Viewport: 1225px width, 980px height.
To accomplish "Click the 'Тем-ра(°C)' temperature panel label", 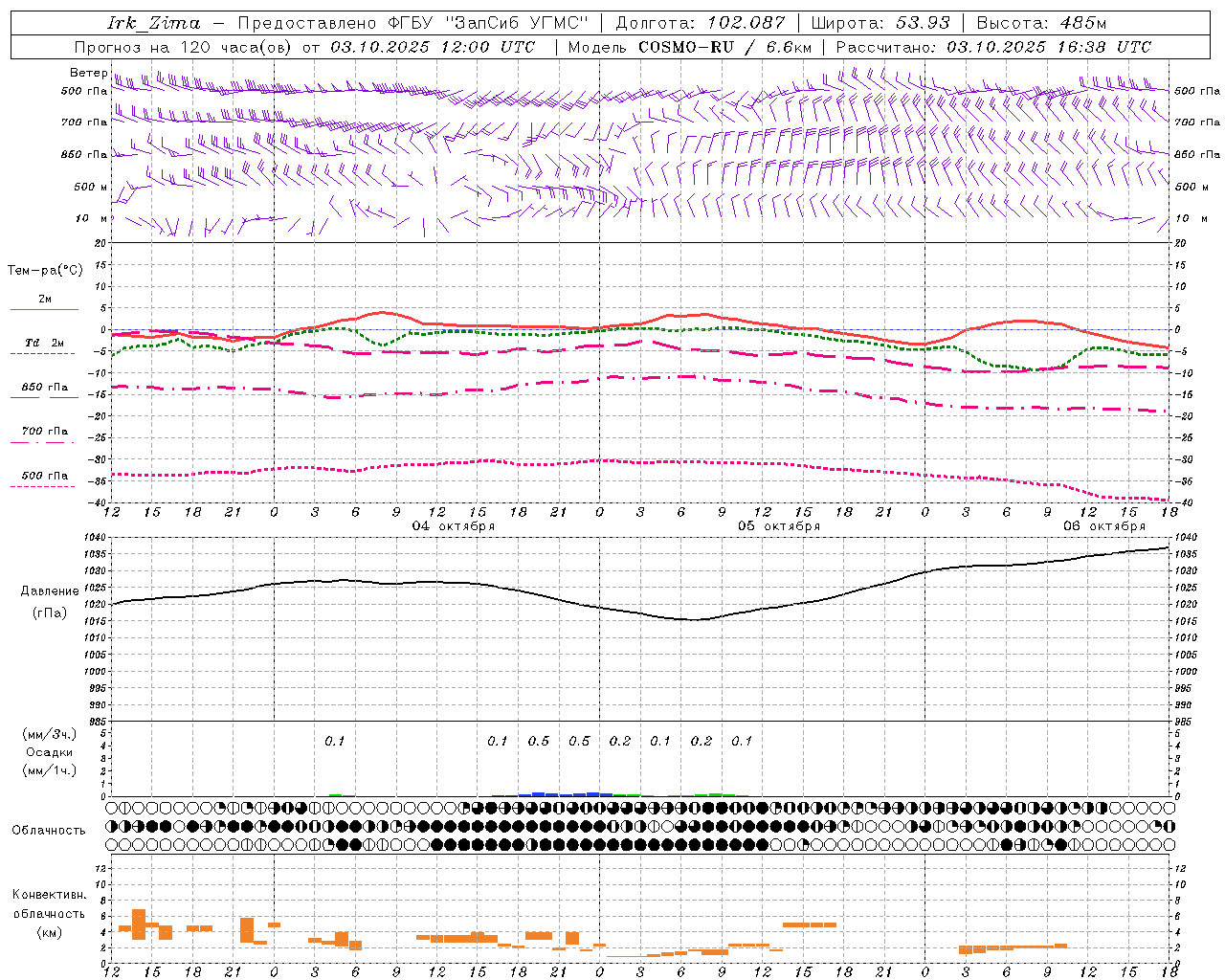I will click(x=45, y=271).
